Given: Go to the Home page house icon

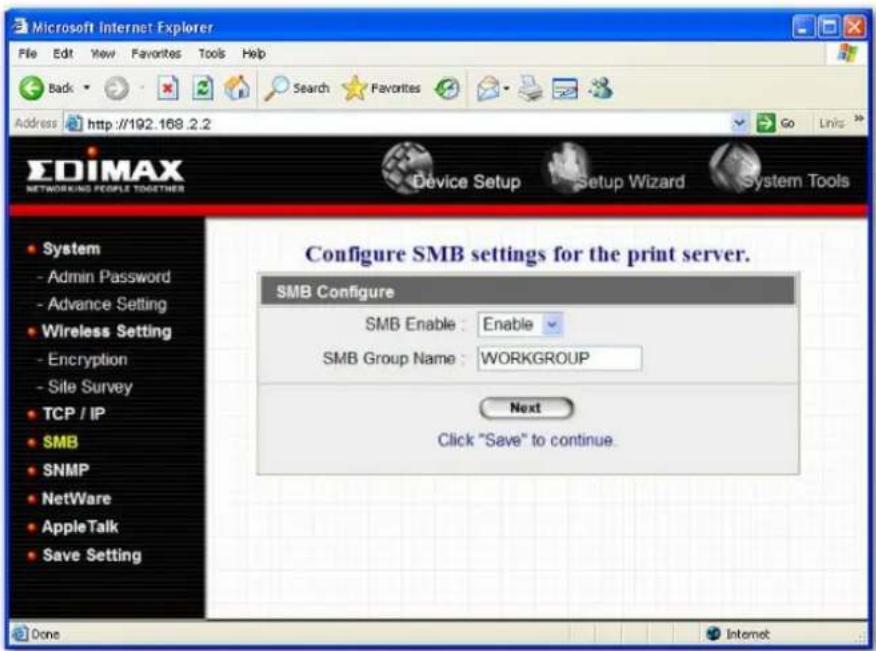Looking at the screenshot, I should [237, 88].
